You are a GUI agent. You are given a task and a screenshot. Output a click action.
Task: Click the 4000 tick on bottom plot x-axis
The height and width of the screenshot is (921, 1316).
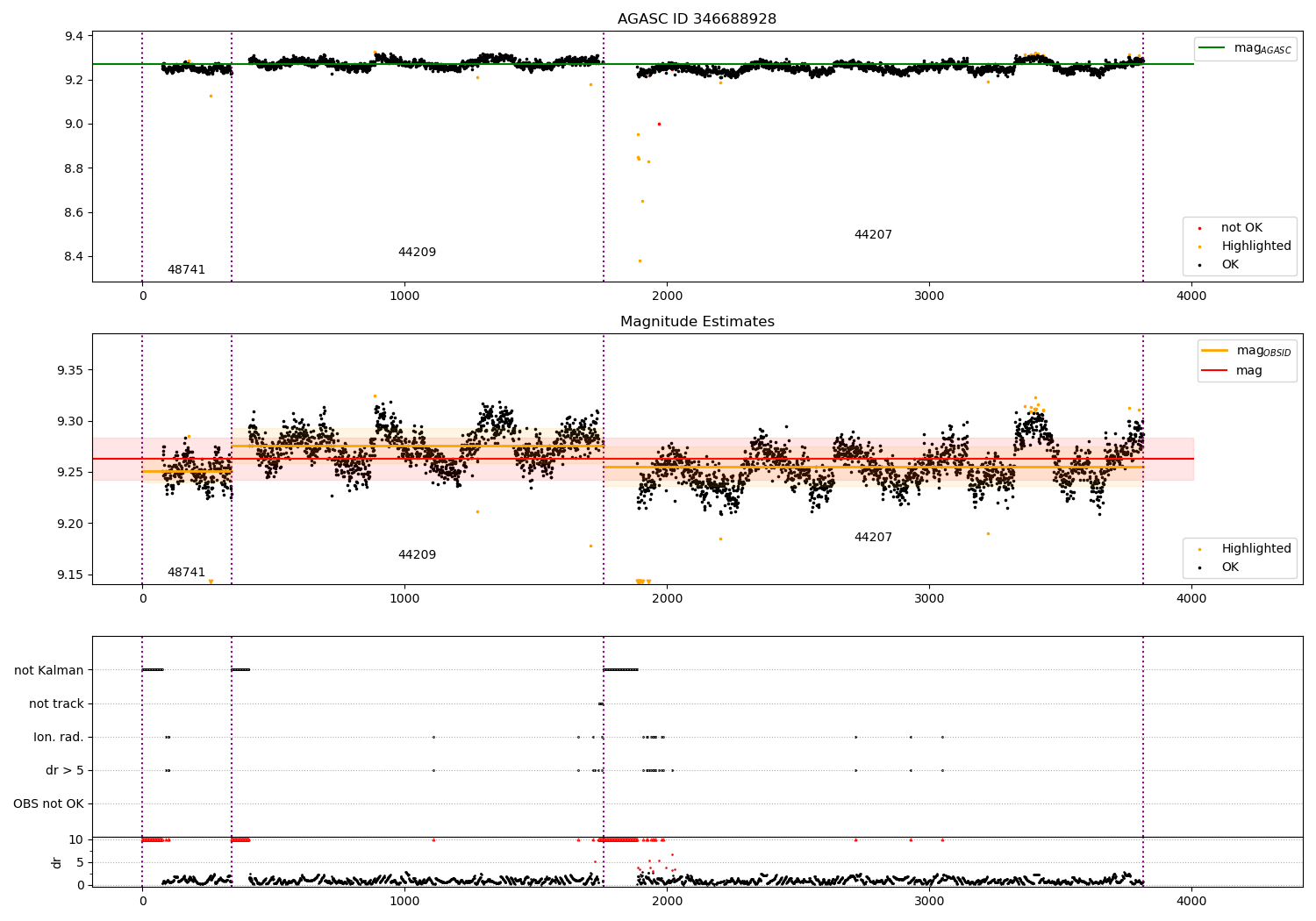tap(1191, 901)
